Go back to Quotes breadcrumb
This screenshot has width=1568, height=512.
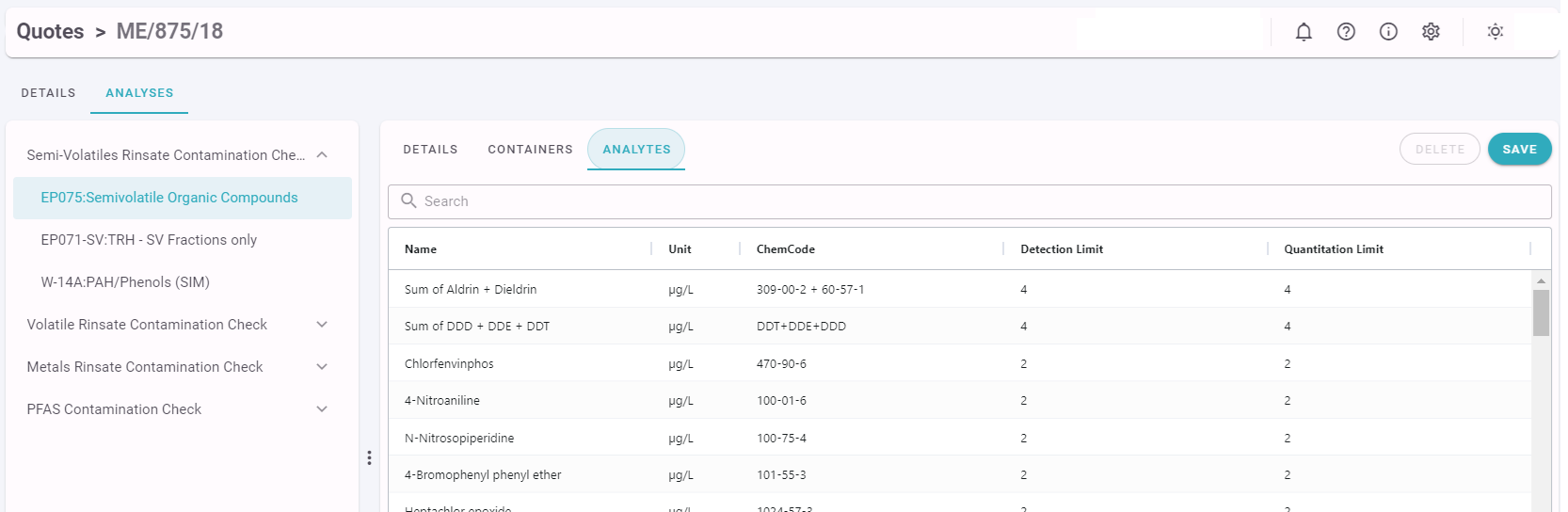coord(50,31)
